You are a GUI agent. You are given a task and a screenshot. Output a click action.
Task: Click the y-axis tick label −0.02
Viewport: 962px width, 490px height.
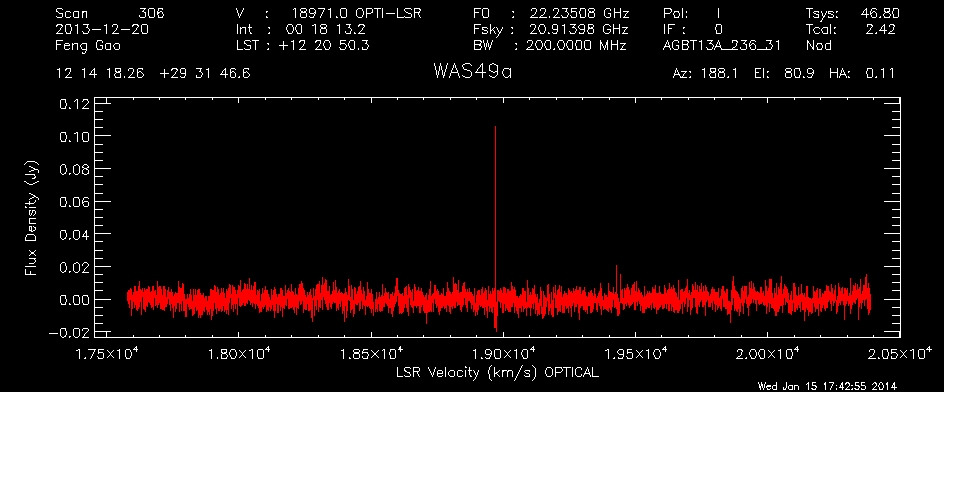tap(68, 333)
